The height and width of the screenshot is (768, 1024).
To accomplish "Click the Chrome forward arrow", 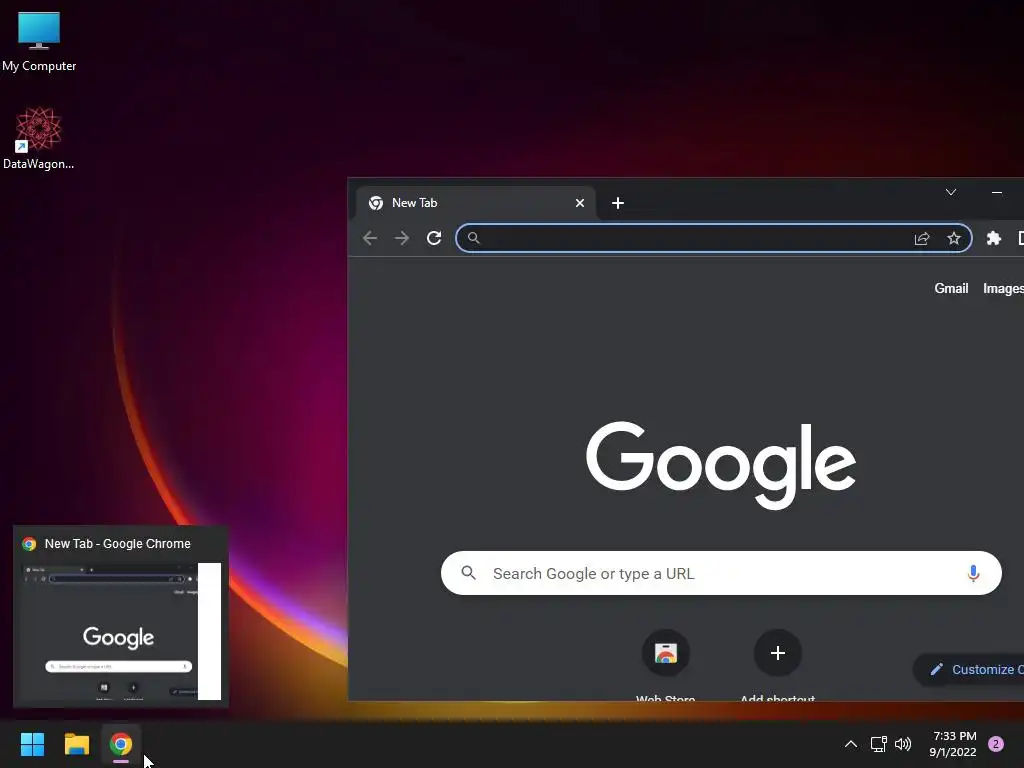I will (x=402, y=238).
